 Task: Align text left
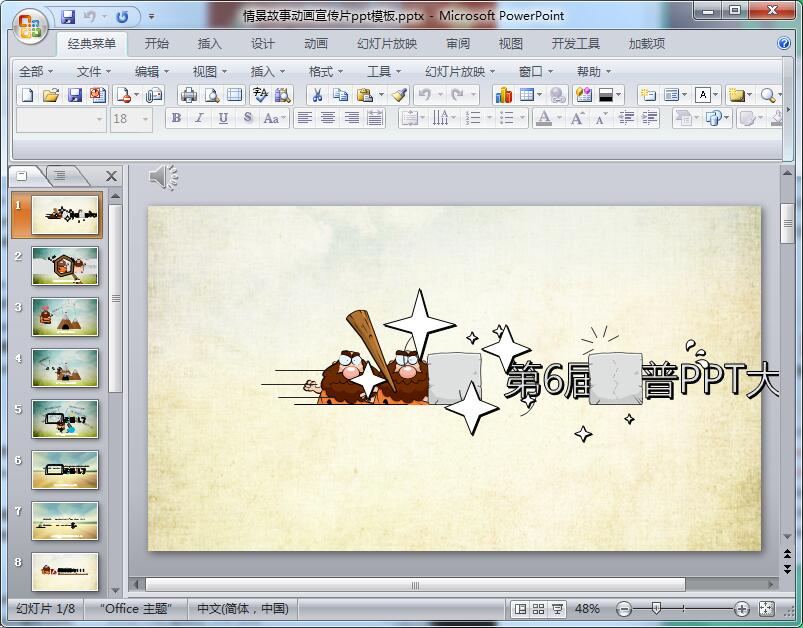tap(305, 118)
